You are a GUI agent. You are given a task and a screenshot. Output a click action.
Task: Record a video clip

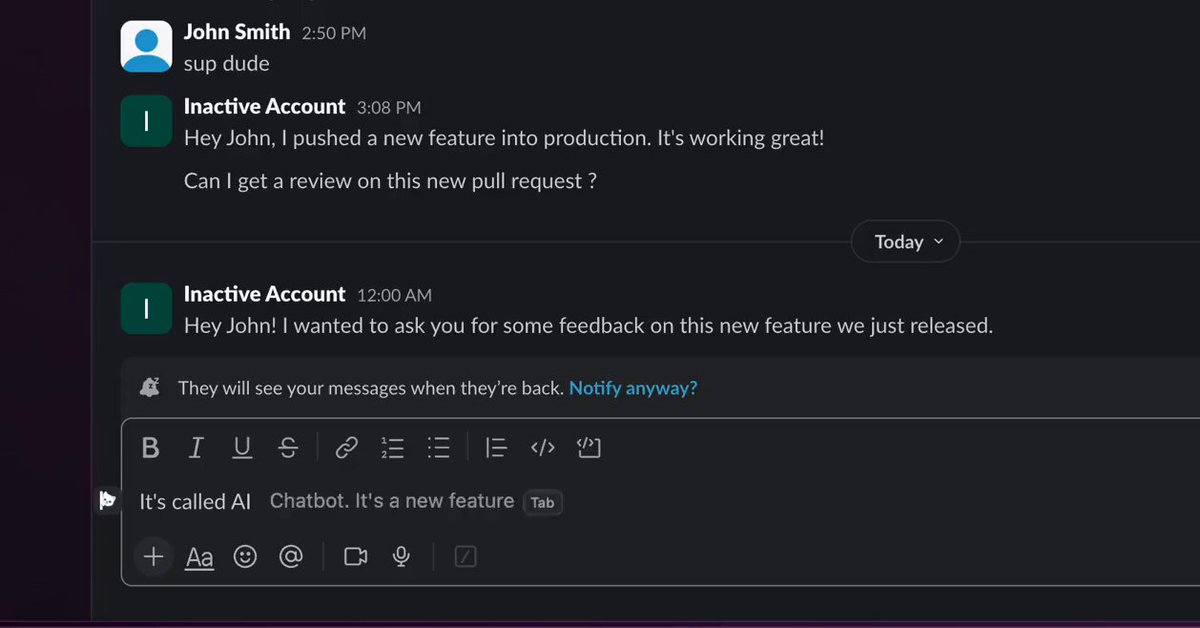pyautogui.click(x=356, y=557)
